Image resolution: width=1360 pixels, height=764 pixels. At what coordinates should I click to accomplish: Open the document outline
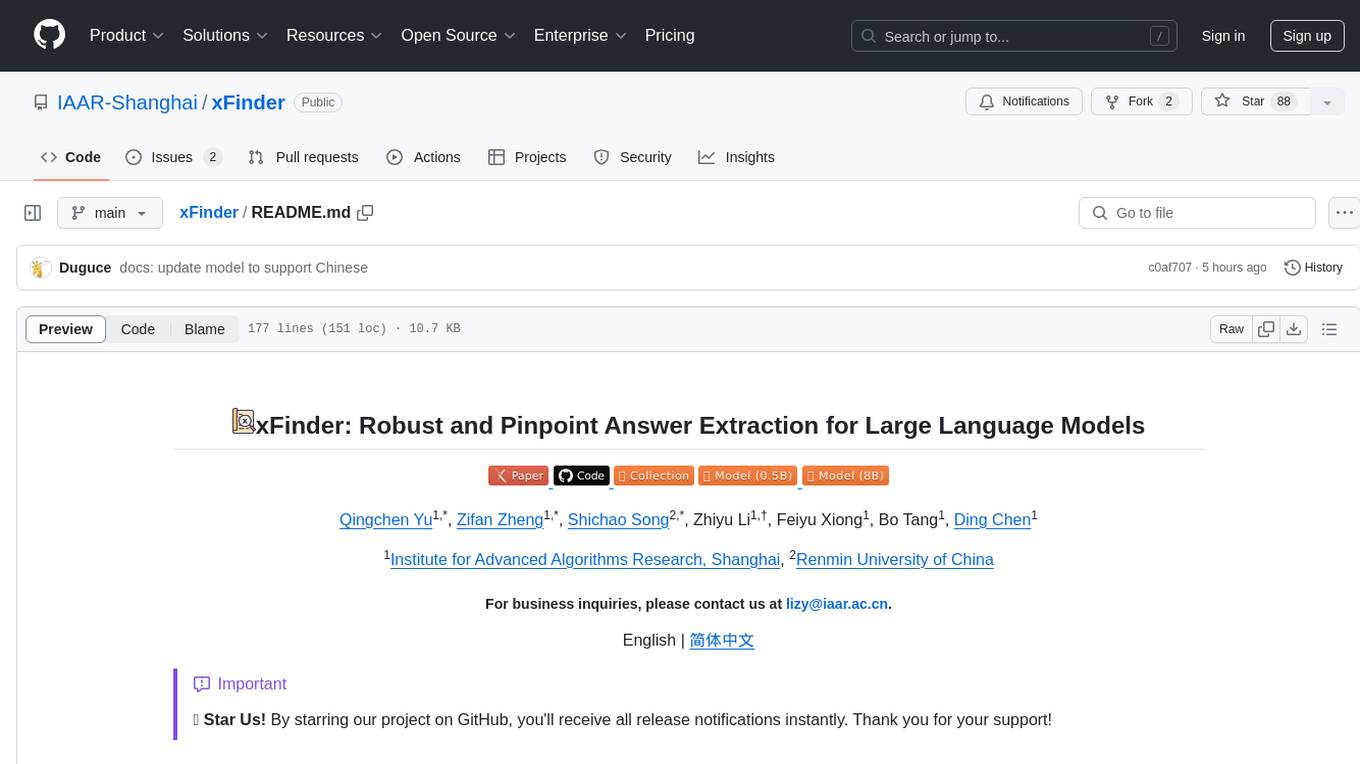pyautogui.click(x=1329, y=329)
